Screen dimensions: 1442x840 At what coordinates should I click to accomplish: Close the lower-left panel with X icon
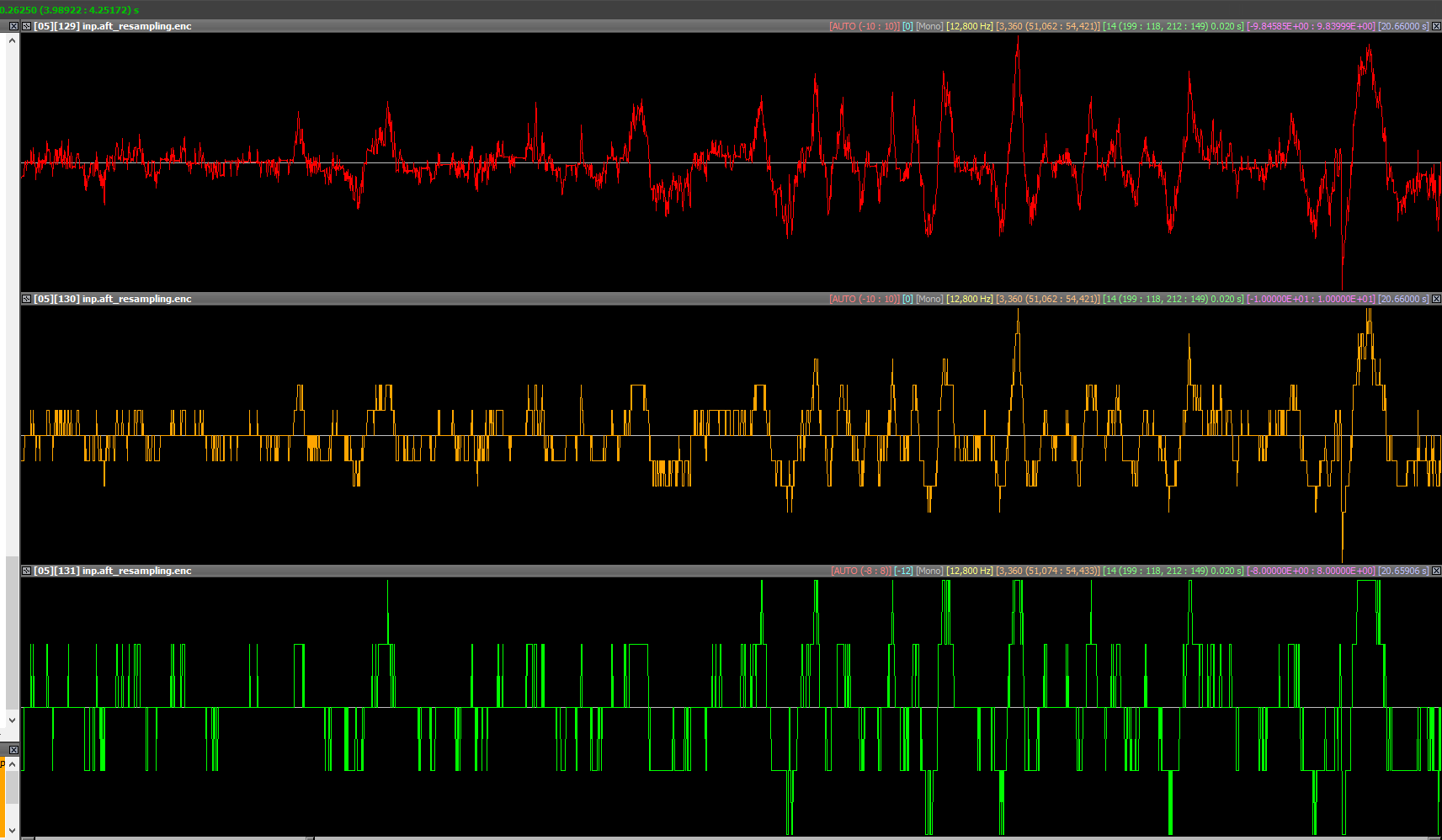tap(13, 749)
